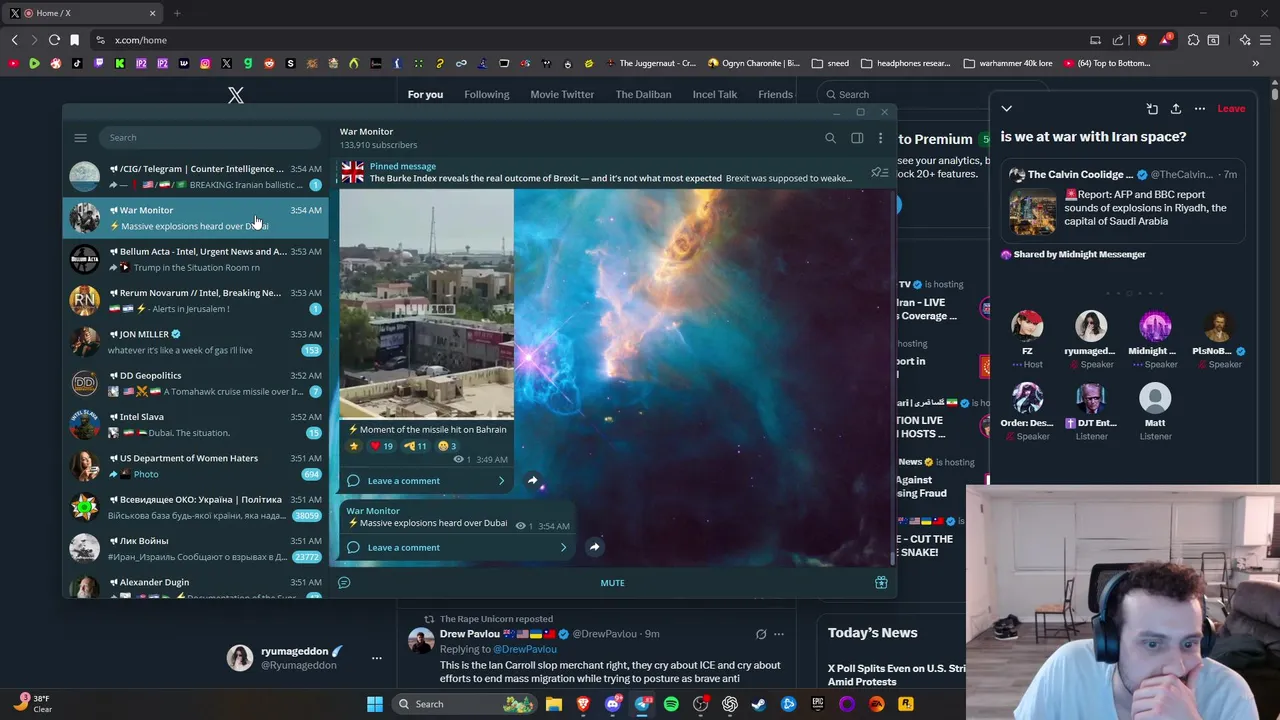Expand comments under Dubai explosions message

click(458, 547)
